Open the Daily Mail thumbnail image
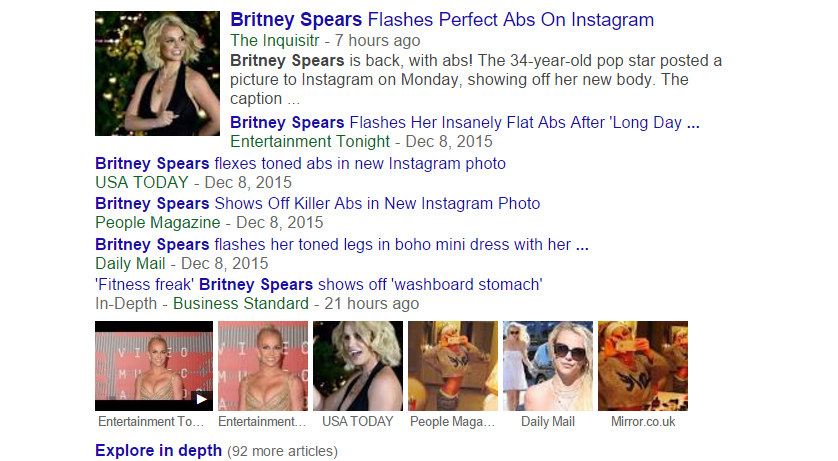 (548, 366)
